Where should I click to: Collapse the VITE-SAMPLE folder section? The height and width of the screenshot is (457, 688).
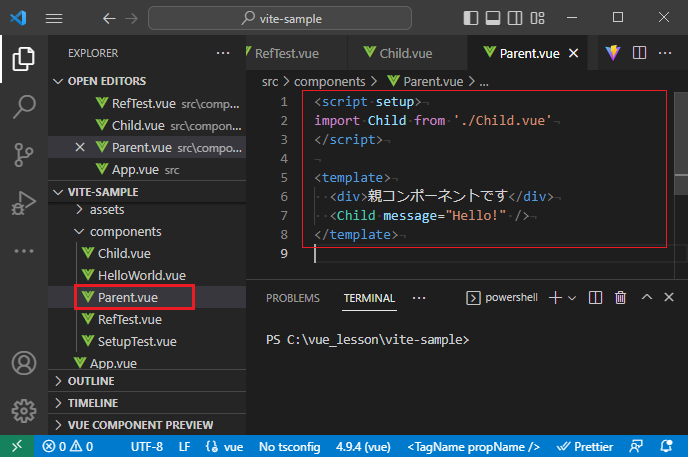coord(147,192)
